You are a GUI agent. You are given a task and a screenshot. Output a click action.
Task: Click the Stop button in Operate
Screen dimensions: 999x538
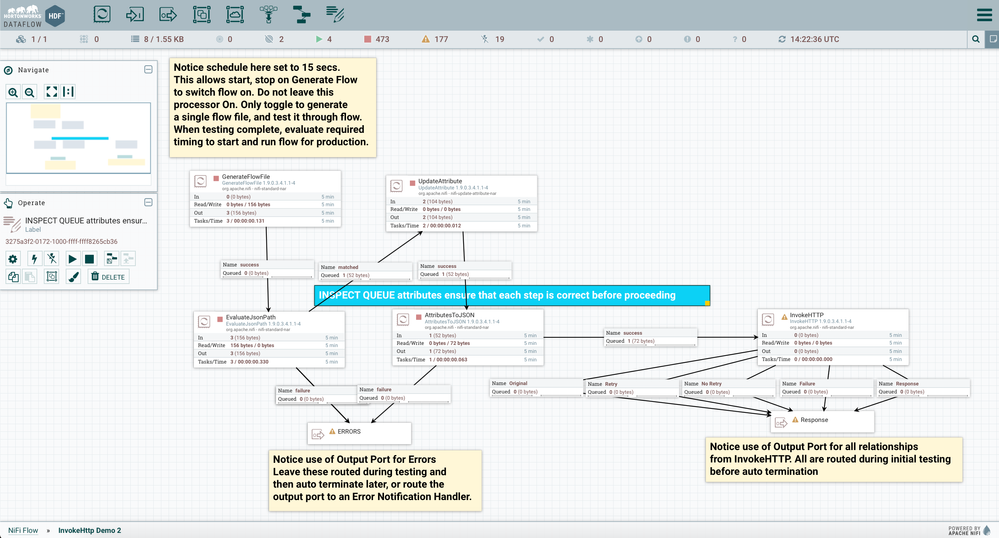coord(89,259)
